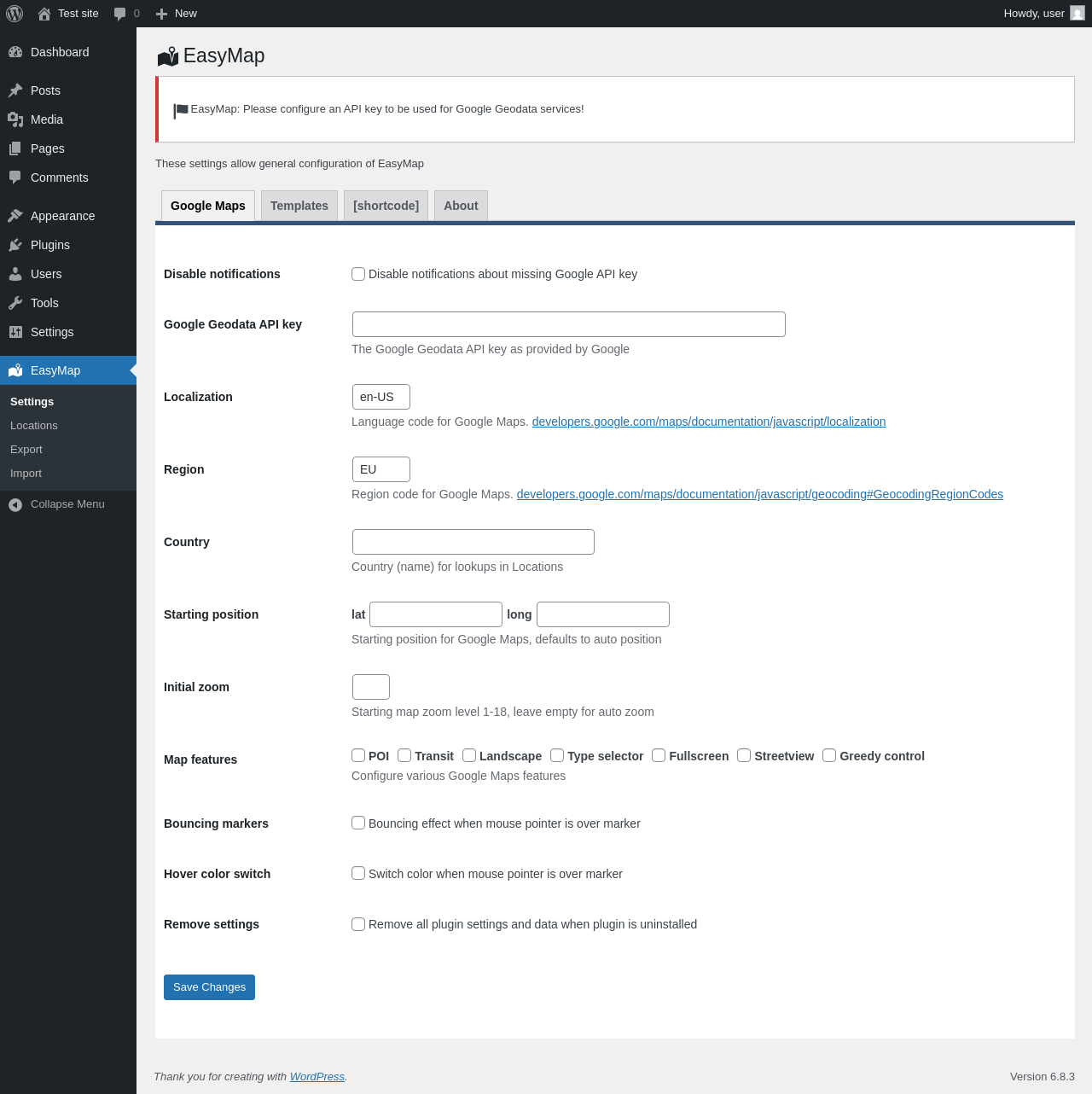The height and width of the screenshot is (1094, 1092).
Task: Click the Users person icon
Action: (x=15, y=274)
